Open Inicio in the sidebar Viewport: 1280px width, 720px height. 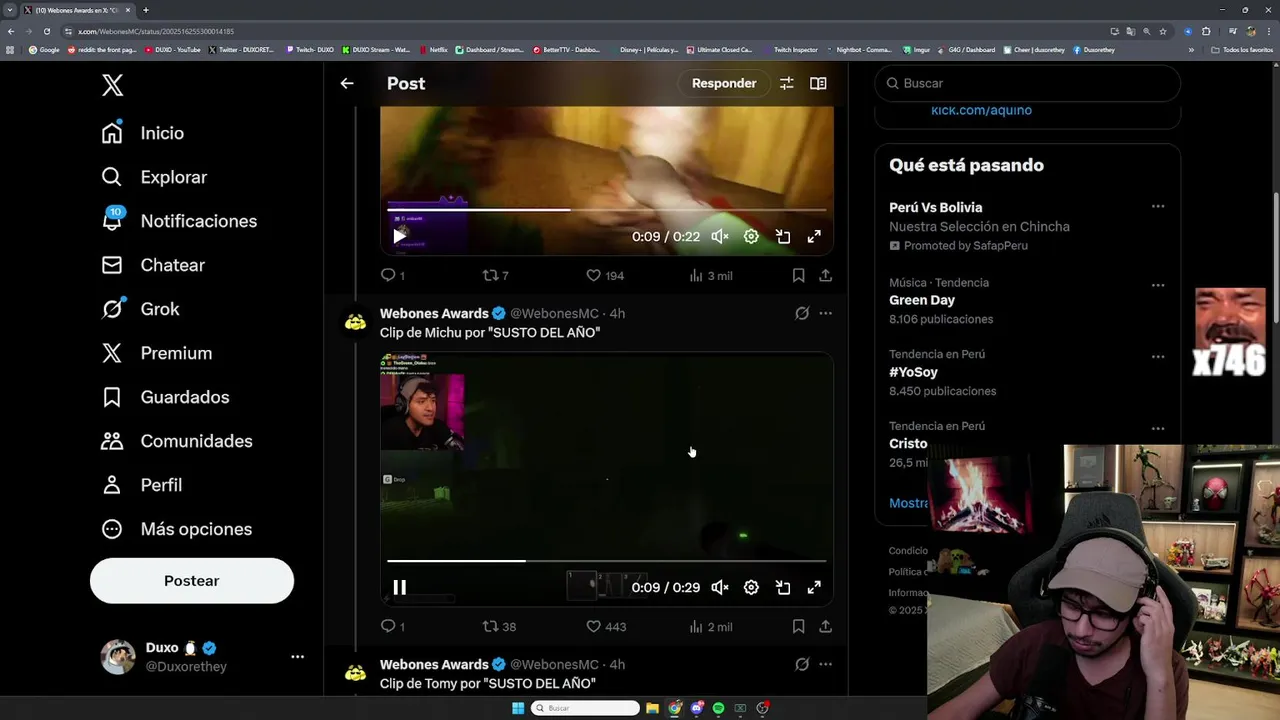coord(143,133)
